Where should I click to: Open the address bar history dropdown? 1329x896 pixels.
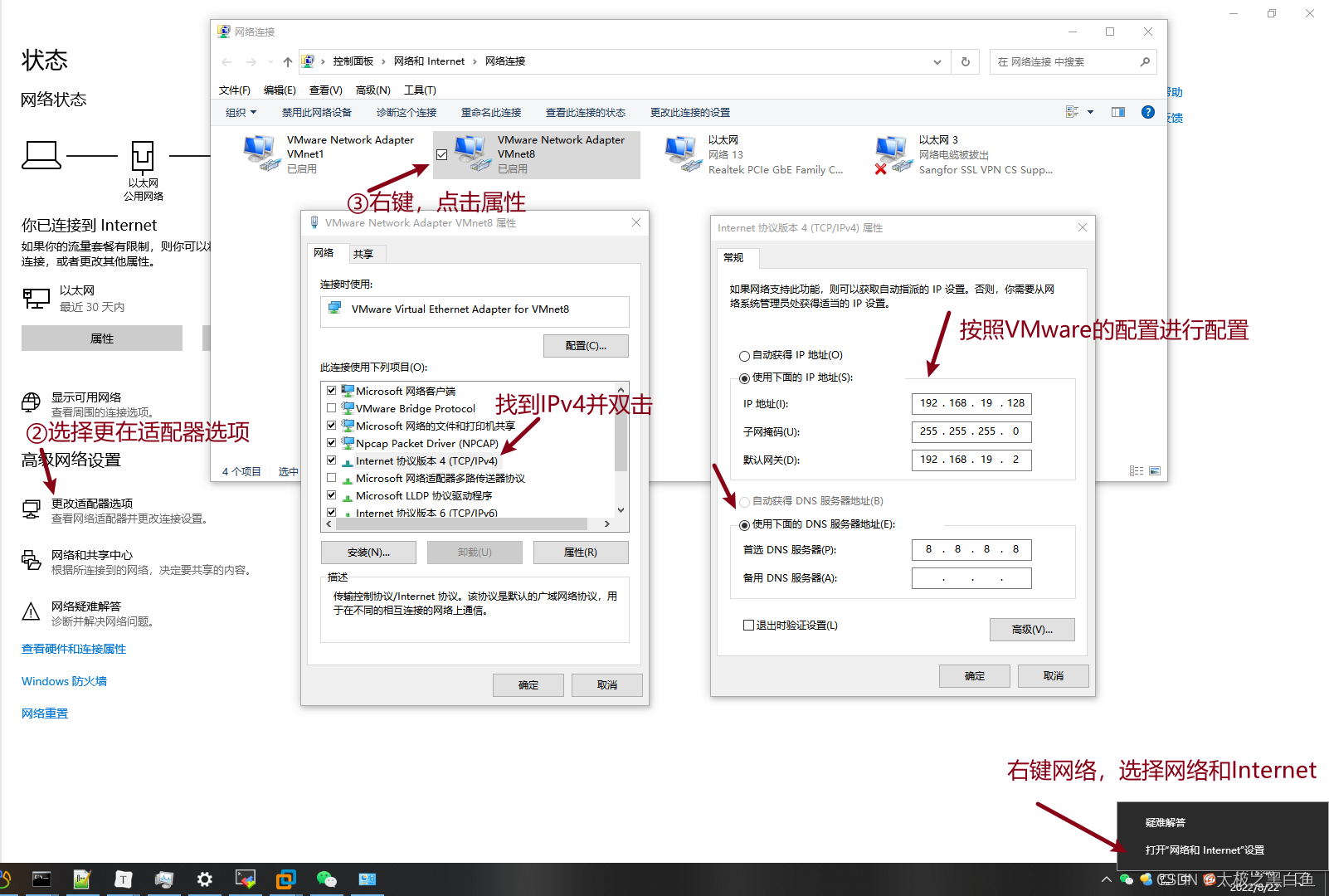[937, 62]
